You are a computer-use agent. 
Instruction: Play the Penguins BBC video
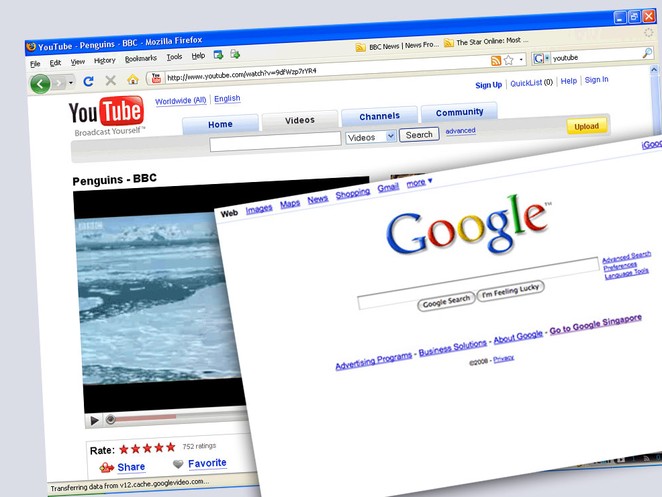click(95, 420)
